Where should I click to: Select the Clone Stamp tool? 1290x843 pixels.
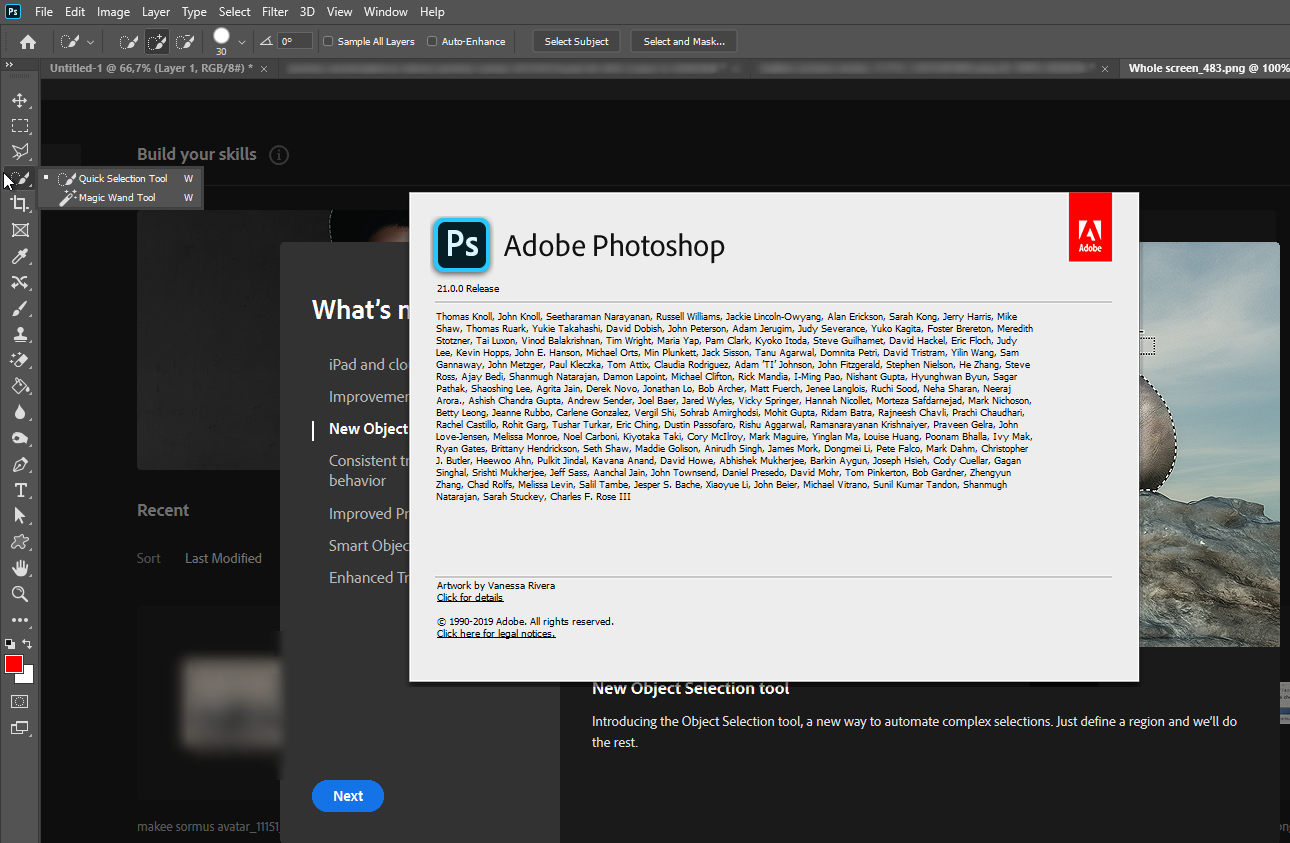(19, 335)
